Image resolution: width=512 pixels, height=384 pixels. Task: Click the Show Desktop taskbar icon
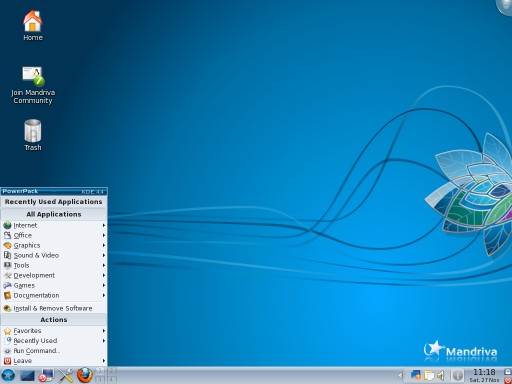pos(27,376)
